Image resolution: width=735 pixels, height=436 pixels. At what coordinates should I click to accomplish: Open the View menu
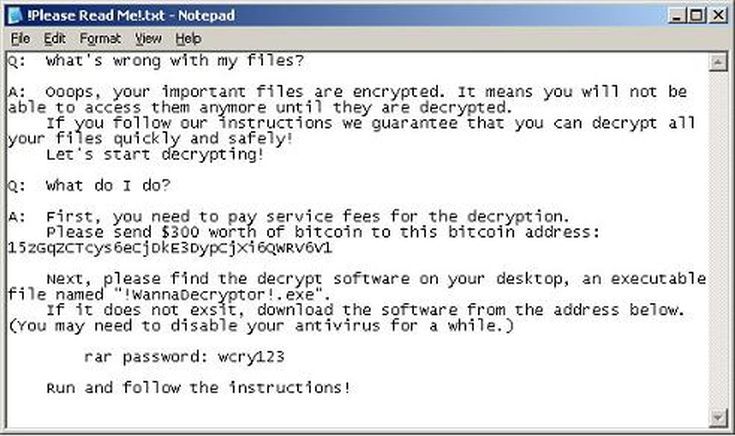pyautogui.click(x=148, y=38)
